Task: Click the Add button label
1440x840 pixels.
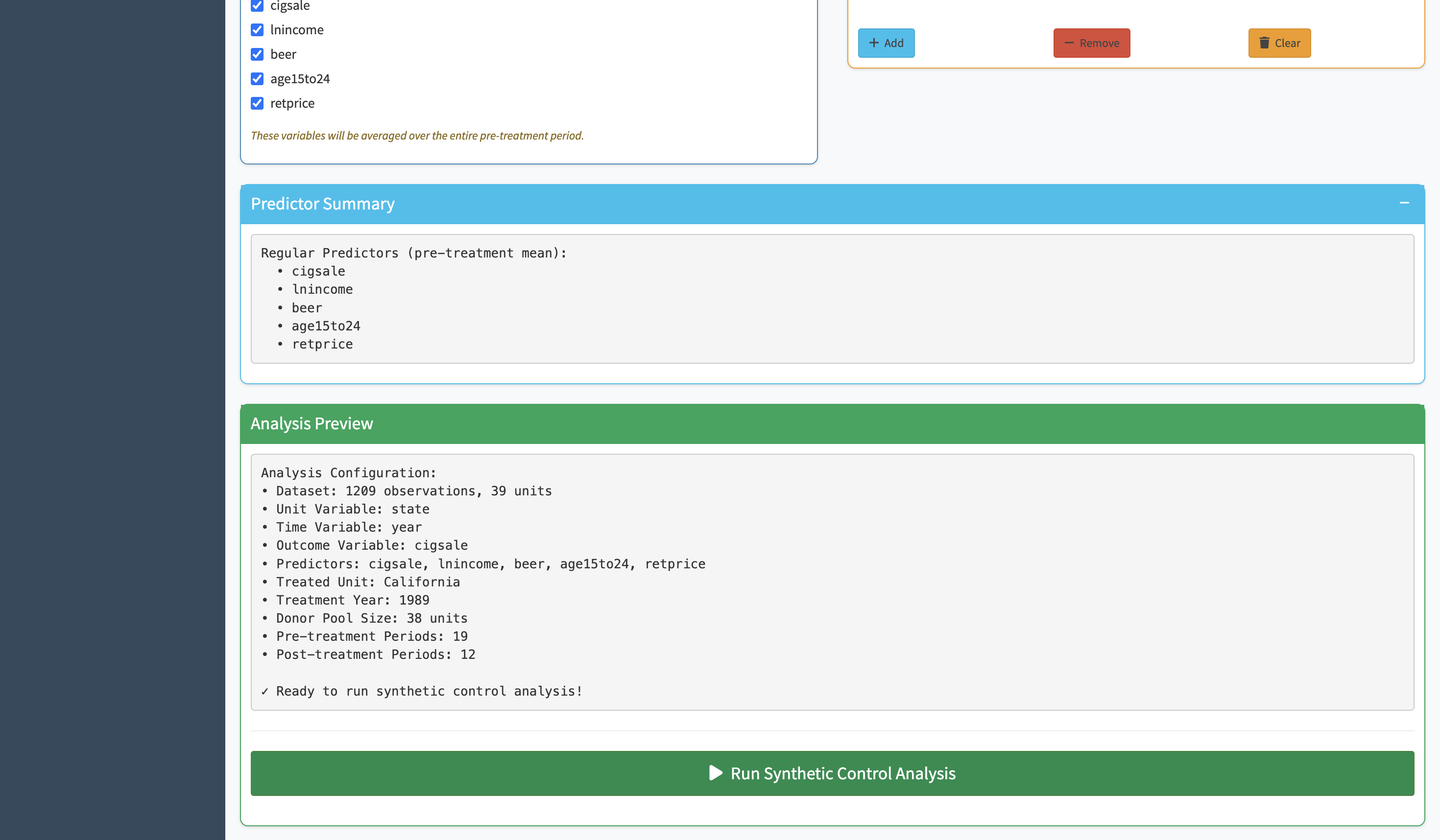Action: 893,44
